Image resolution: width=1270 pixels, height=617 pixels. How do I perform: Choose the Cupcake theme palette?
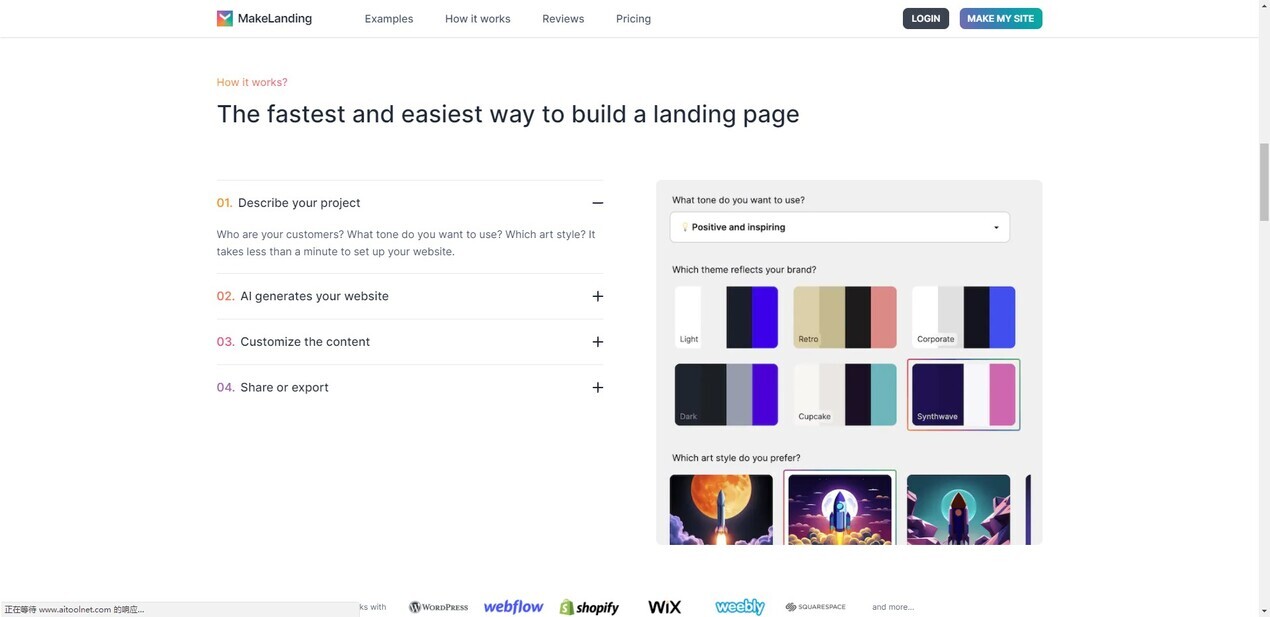[844, 394]
